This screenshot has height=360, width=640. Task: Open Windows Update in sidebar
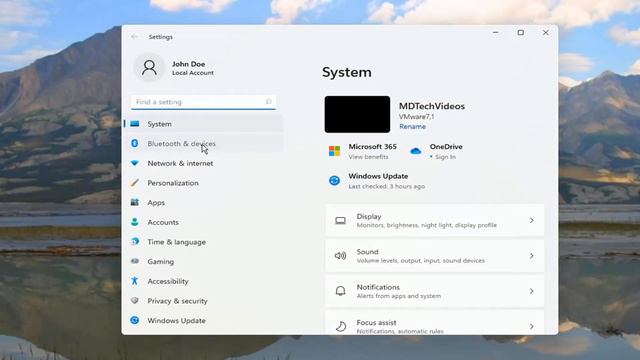pyautogui.click(x=203, y=320)
